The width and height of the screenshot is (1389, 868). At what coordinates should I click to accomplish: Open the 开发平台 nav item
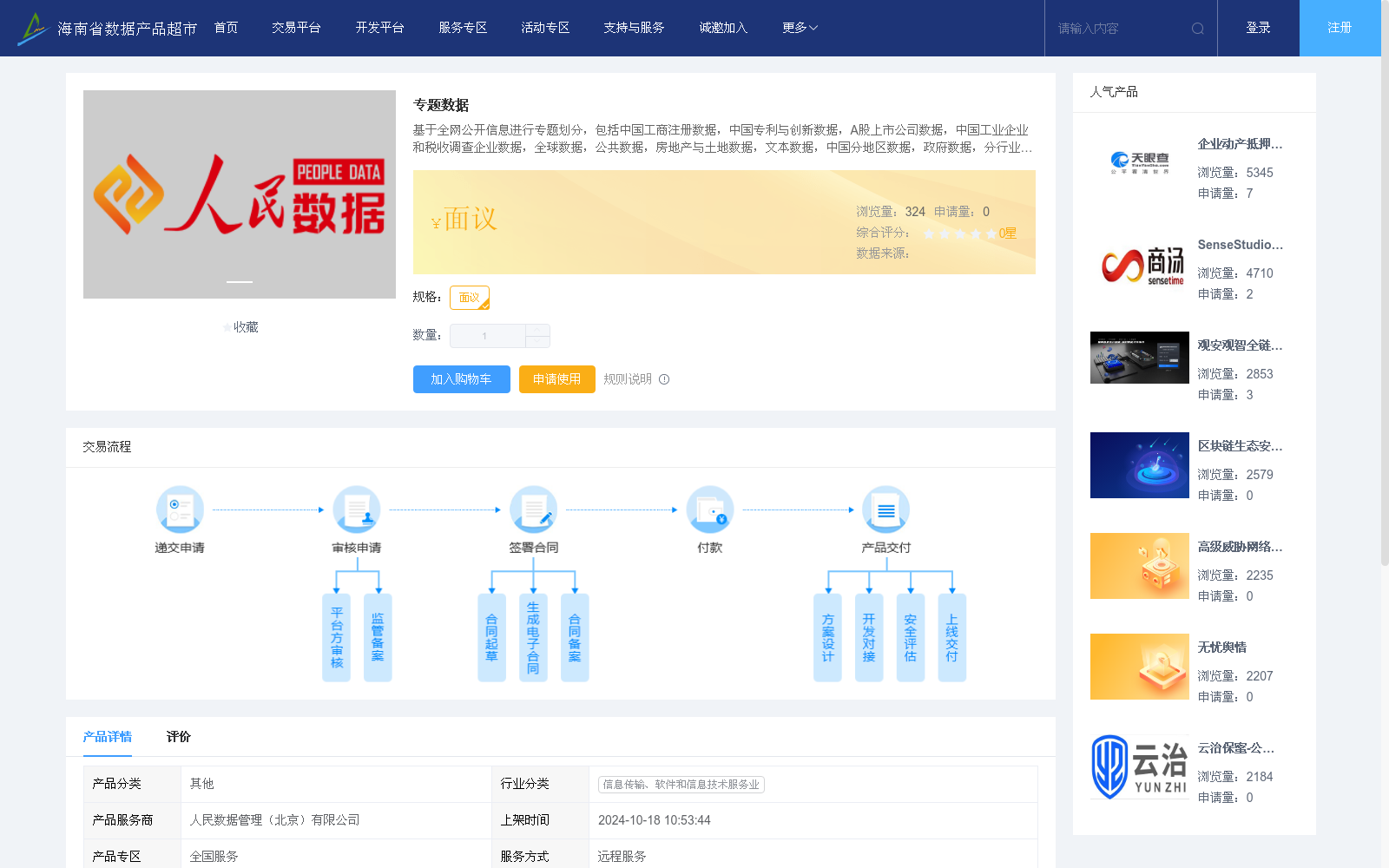[379, 28]
